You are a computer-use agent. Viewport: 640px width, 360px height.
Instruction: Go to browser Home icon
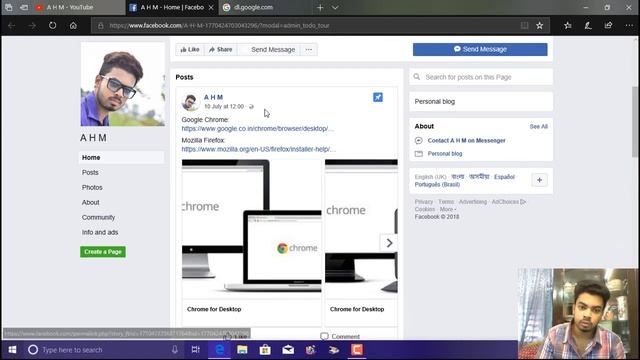[x=73, y=25]
